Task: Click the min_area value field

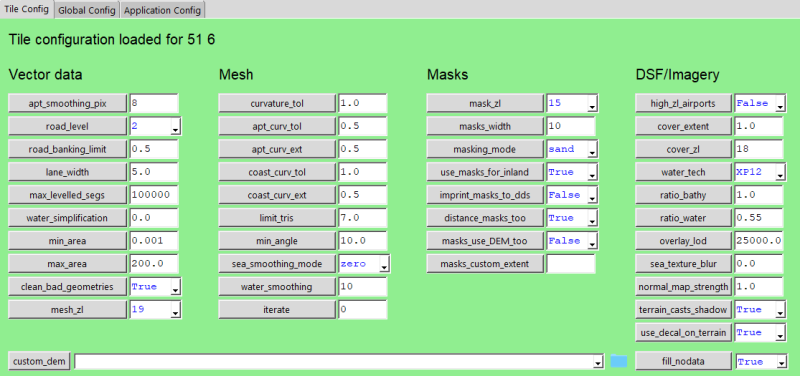Action: pos(154,241)
